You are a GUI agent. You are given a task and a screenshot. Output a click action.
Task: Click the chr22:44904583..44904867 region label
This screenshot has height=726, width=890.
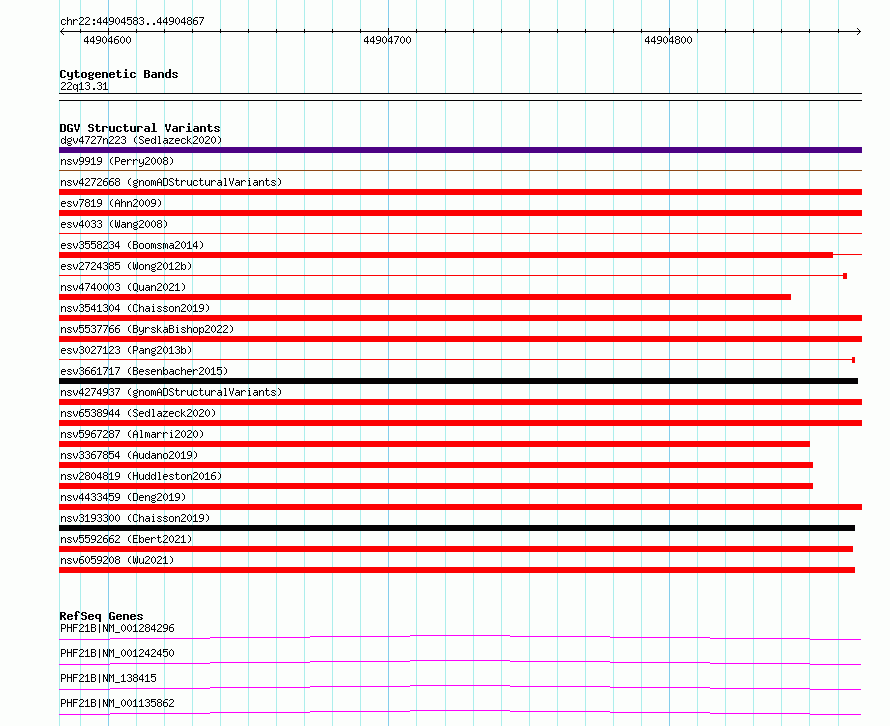(132, 21)
